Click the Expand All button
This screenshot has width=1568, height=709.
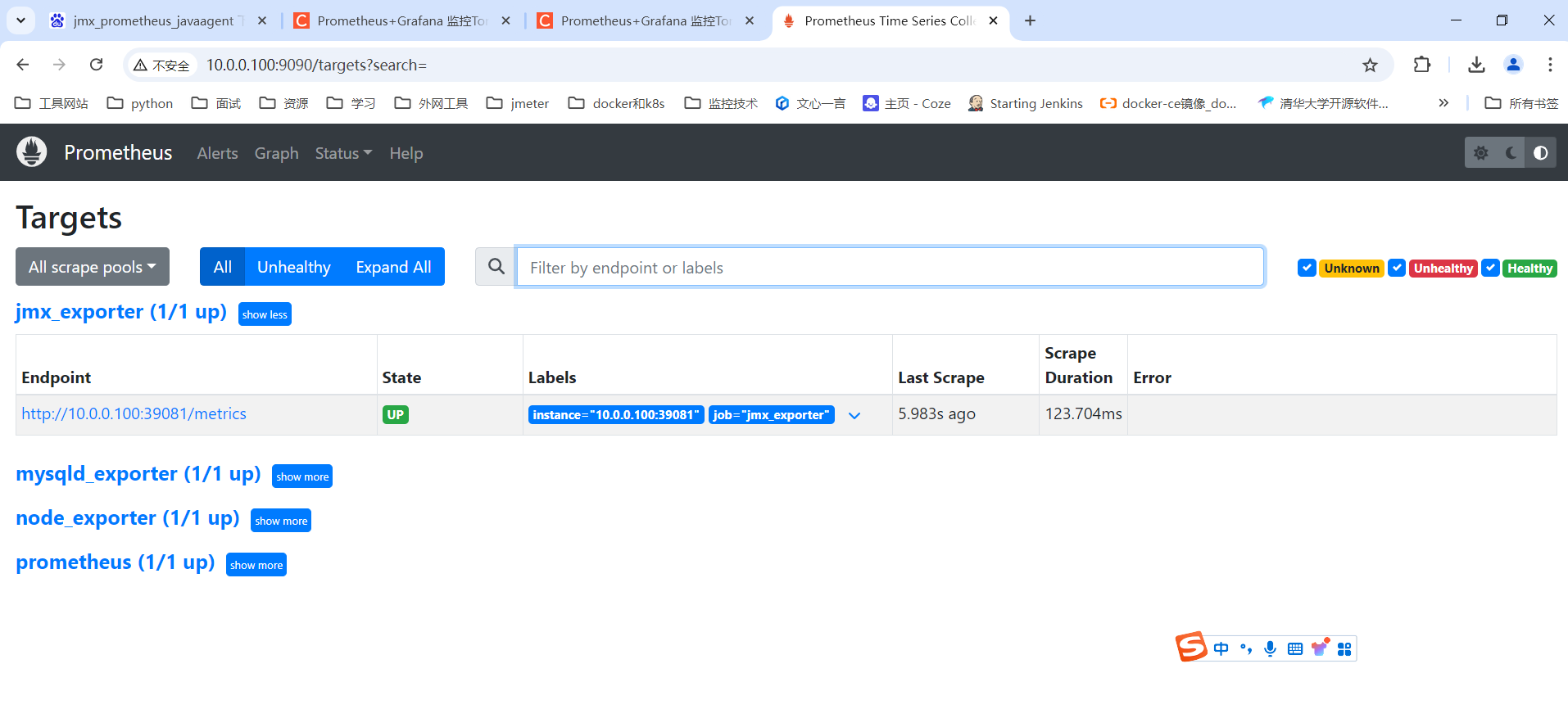(x=393, y=267)
